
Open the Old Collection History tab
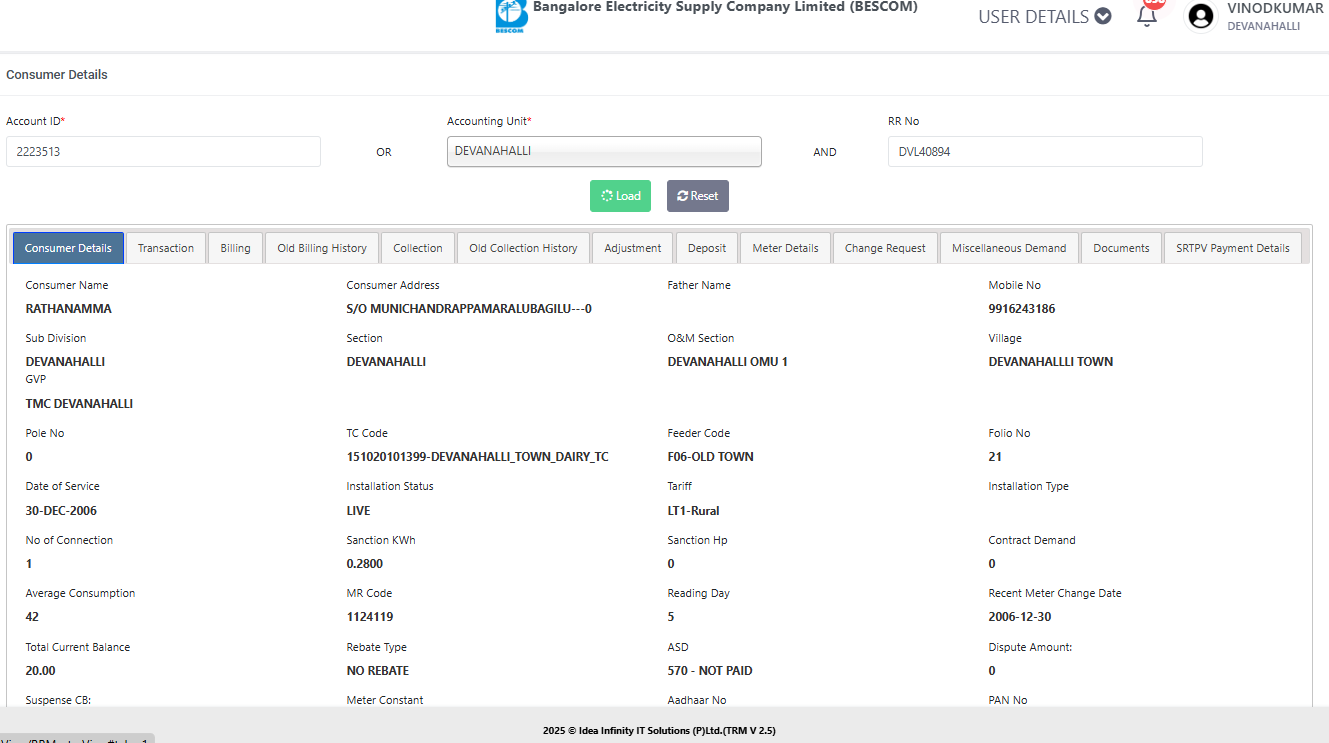tap(523, 248)
